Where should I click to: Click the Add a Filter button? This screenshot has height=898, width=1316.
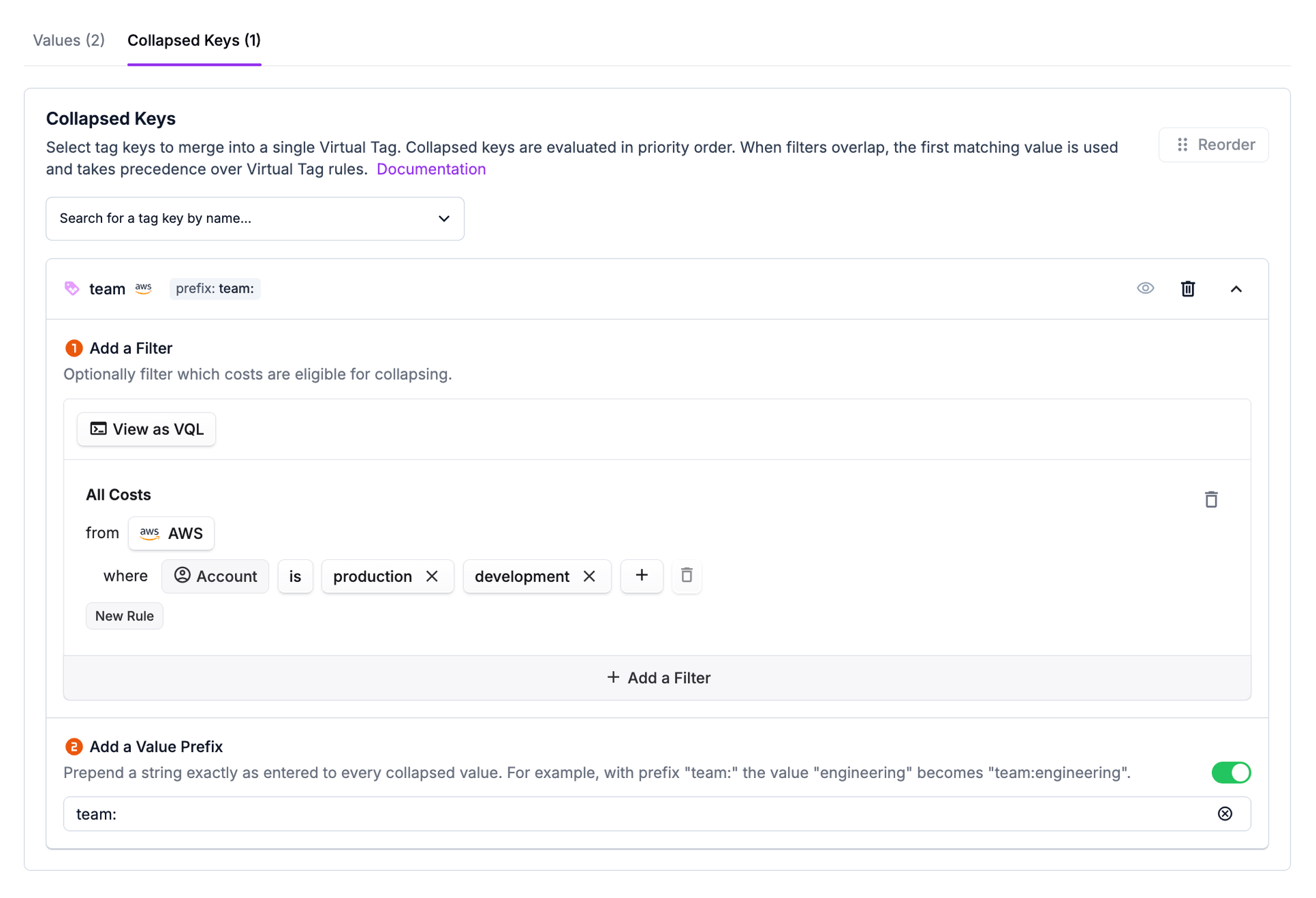click(x=657, y=677)
